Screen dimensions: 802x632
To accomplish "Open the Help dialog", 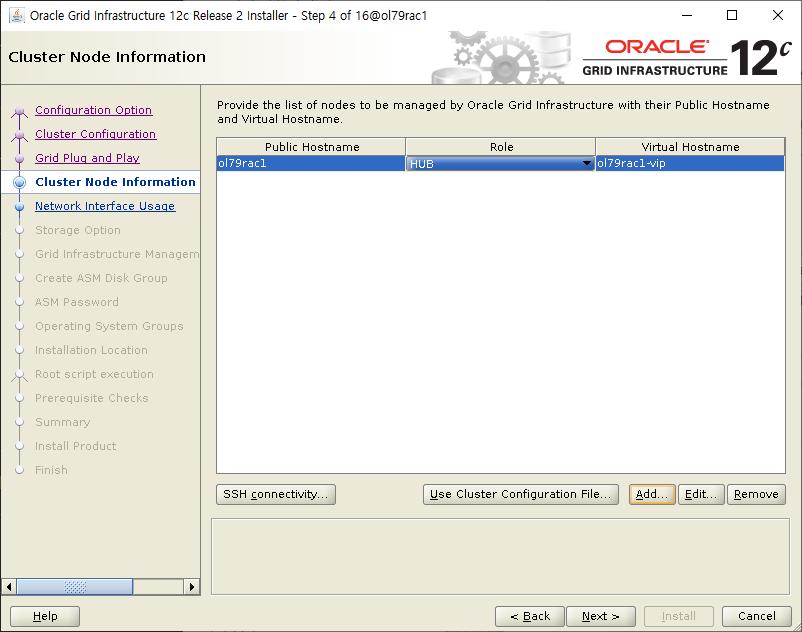I will click(45, 616).
